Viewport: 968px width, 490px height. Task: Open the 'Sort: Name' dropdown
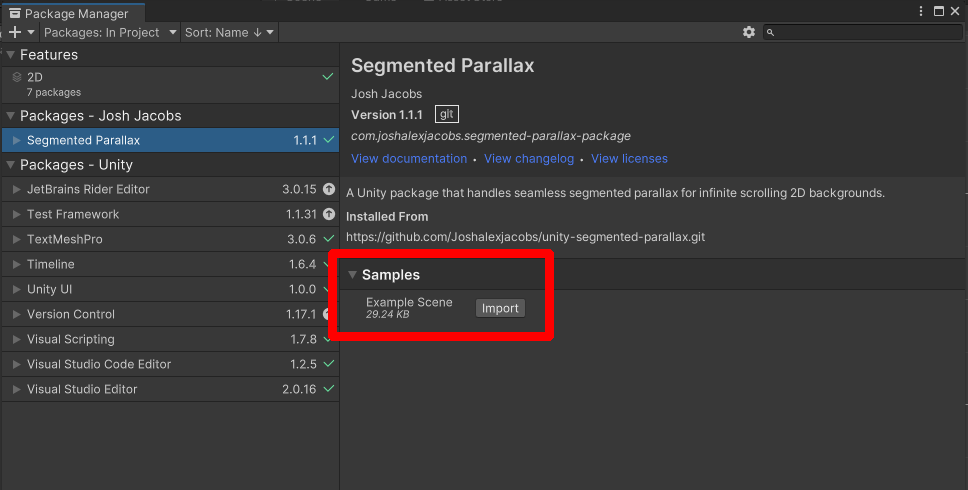tap(229, 32)
